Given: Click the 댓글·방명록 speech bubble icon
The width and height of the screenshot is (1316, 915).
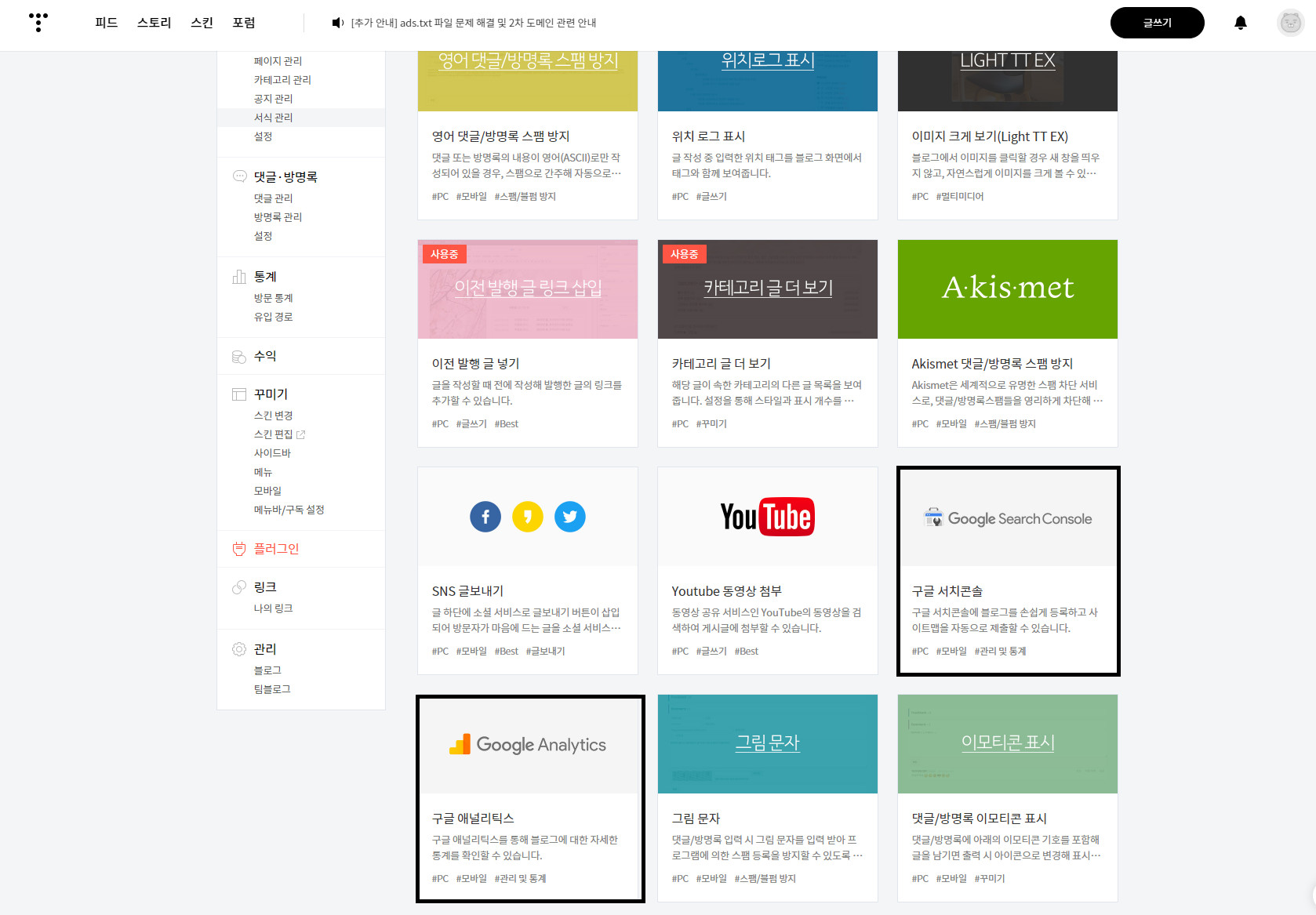Looking at the screenshot, I should 239,176.
